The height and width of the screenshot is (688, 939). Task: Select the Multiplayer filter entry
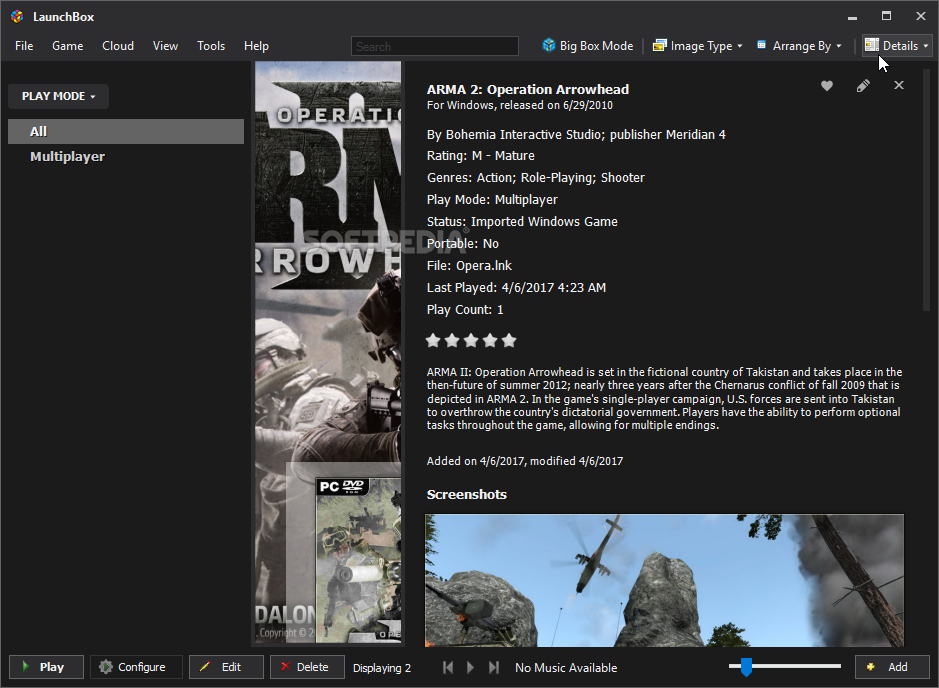point(126,157)
